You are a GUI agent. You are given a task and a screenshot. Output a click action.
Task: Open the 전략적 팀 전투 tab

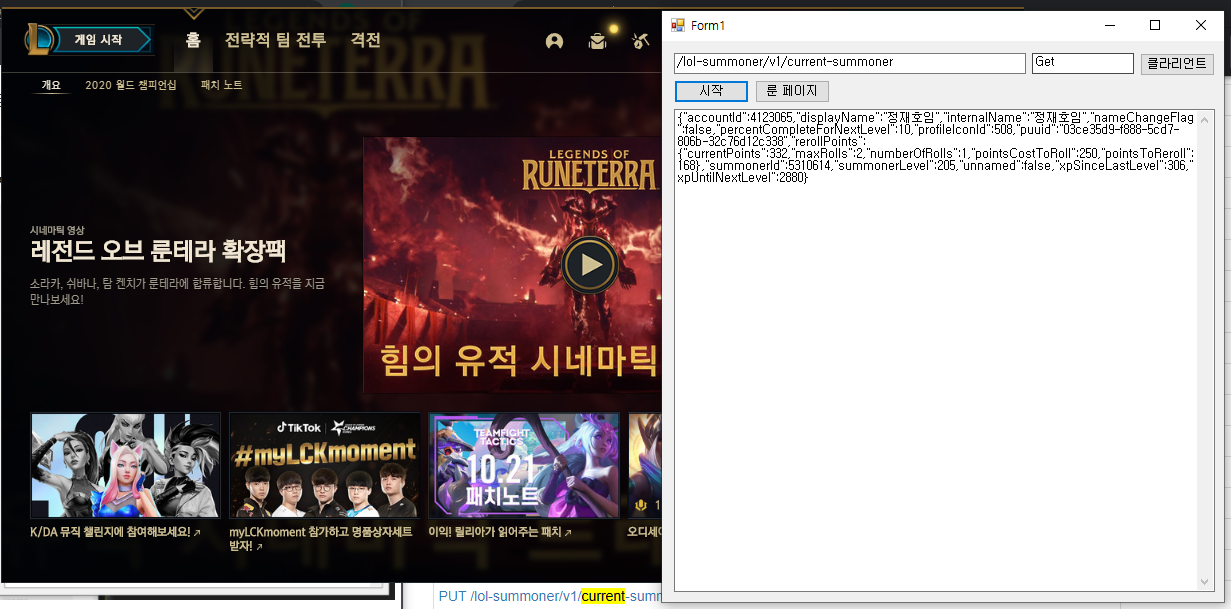275,40
